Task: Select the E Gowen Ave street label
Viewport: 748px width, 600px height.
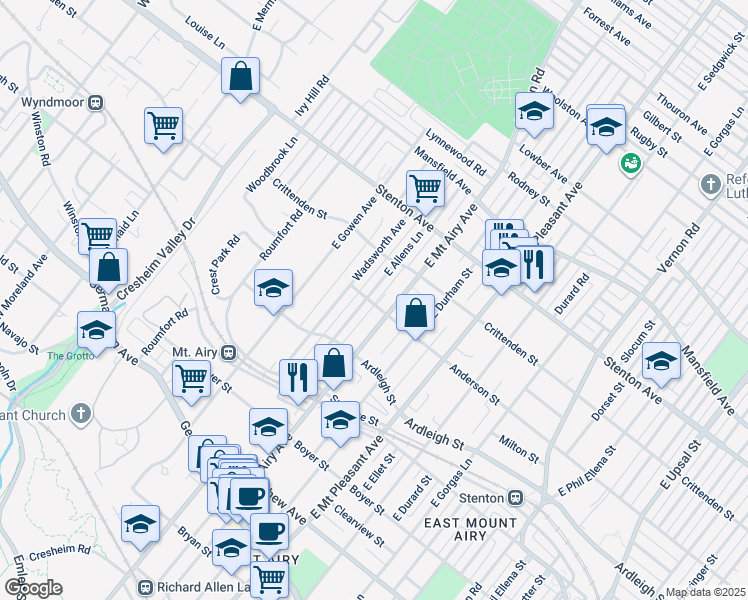Action: tap(354, 223)
